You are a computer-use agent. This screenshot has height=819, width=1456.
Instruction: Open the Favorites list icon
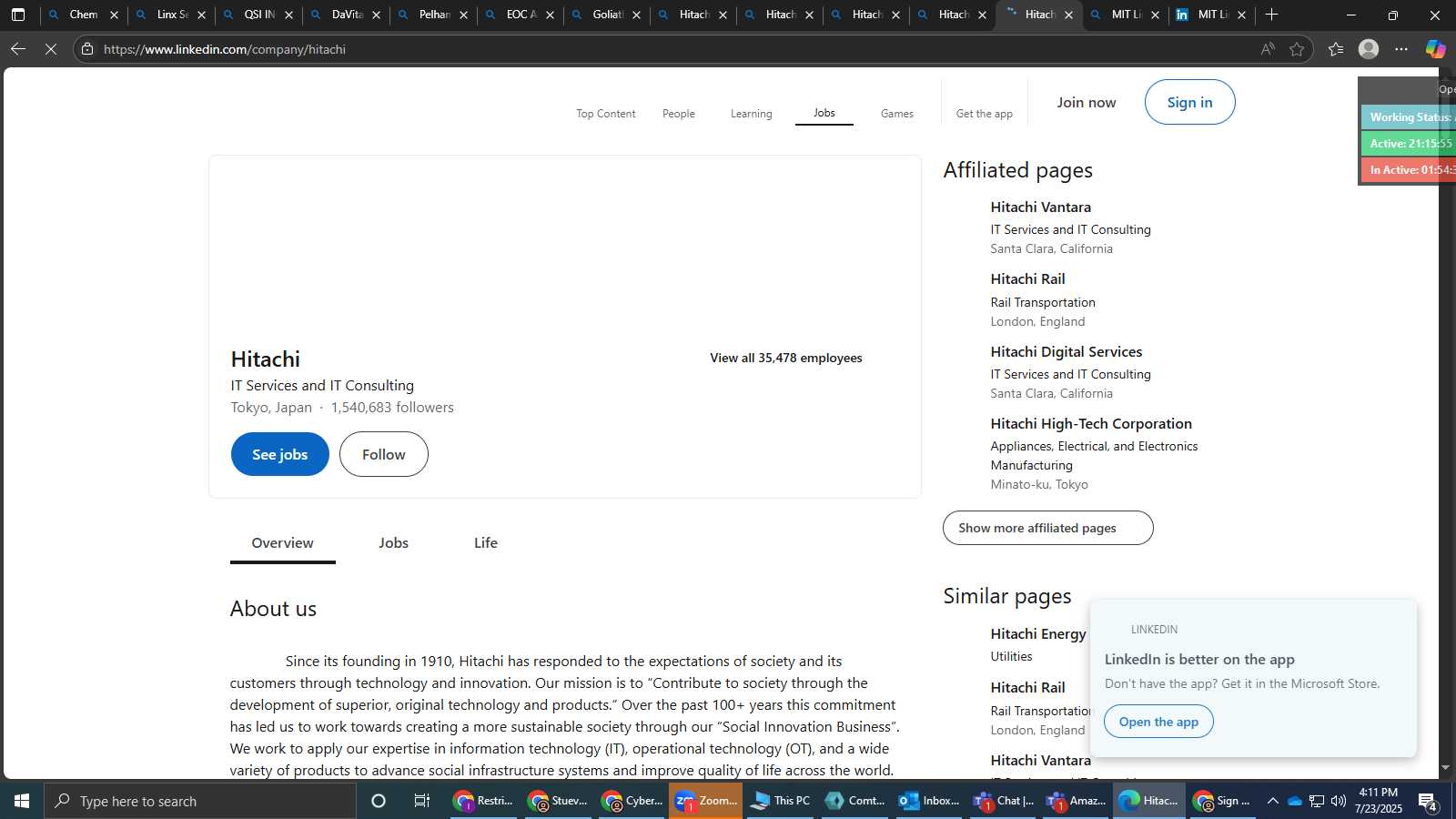coord(1336,49)
